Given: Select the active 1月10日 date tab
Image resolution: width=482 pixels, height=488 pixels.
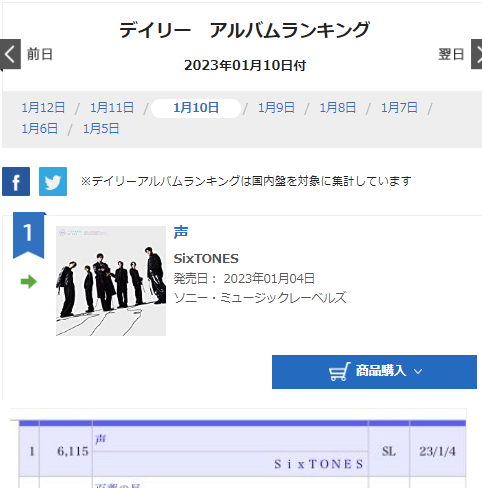Looking at the screenshot, I should click(196, 108).
